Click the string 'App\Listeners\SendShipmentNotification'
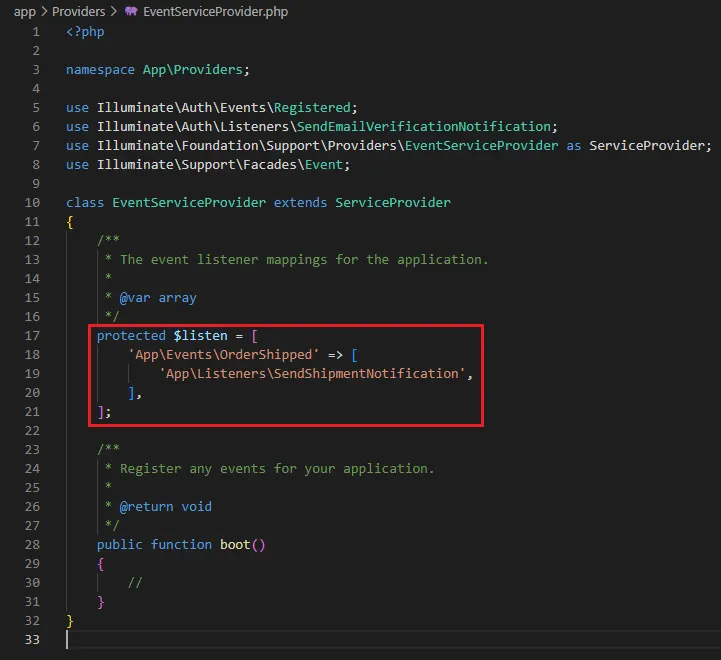 click(312, 374)
